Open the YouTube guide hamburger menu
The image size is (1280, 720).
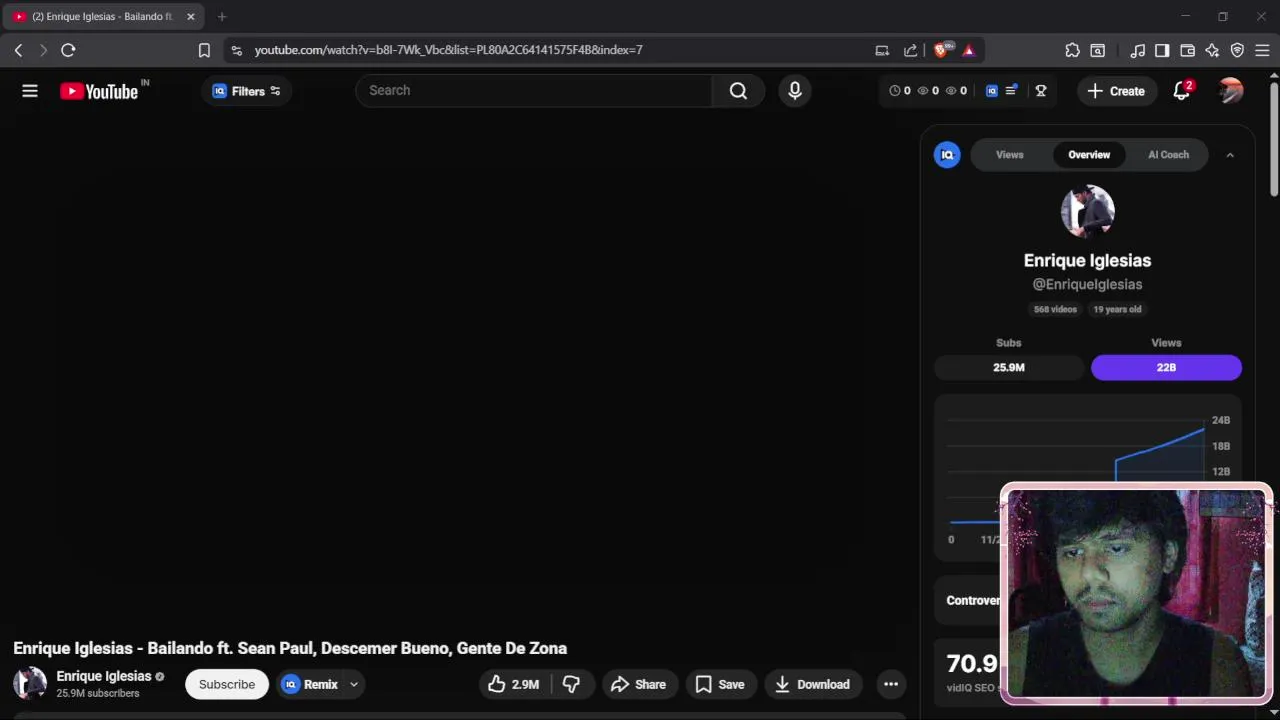pos(30,91)
